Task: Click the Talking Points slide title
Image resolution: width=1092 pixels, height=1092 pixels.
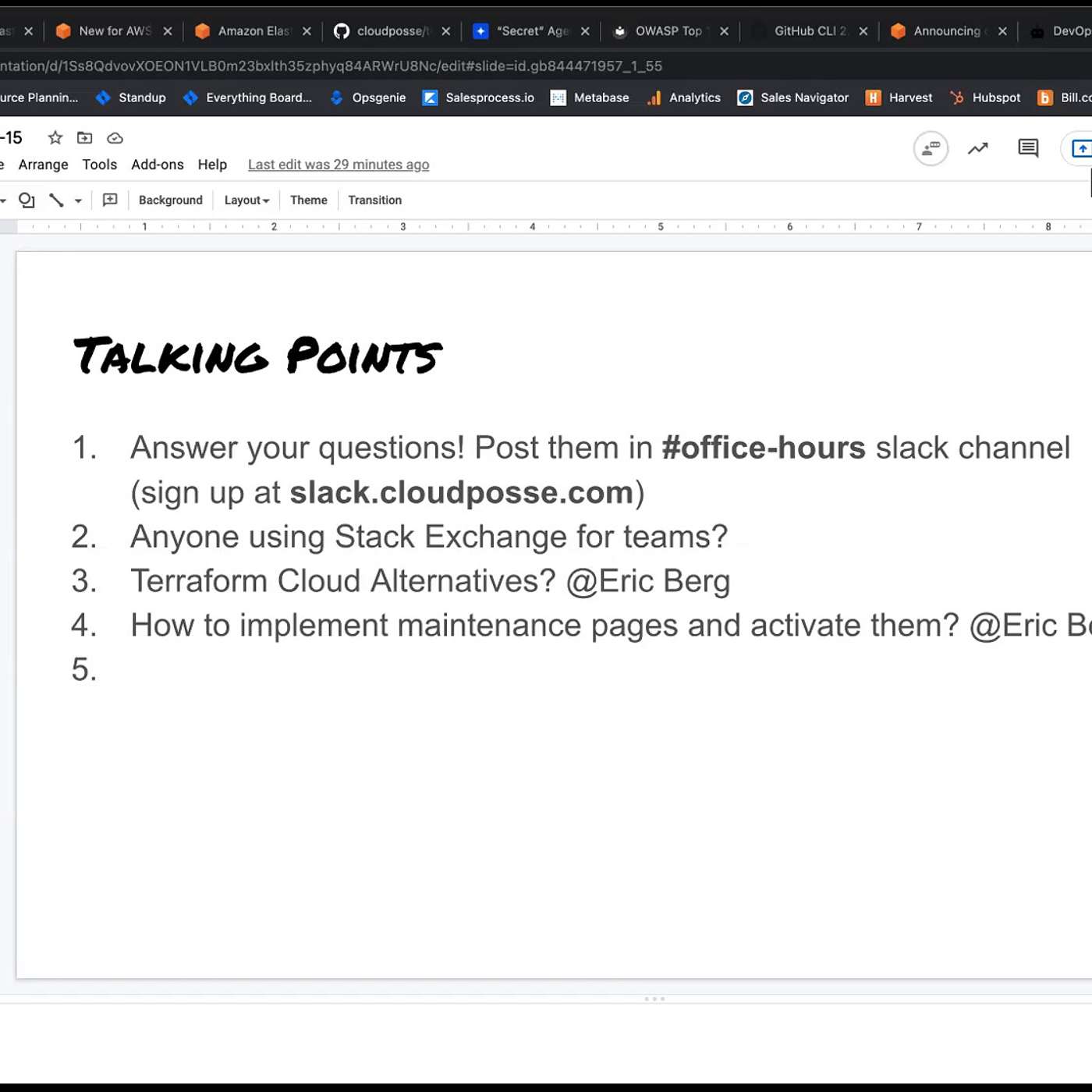Action: pyautogui.click(x=257, y=356)
